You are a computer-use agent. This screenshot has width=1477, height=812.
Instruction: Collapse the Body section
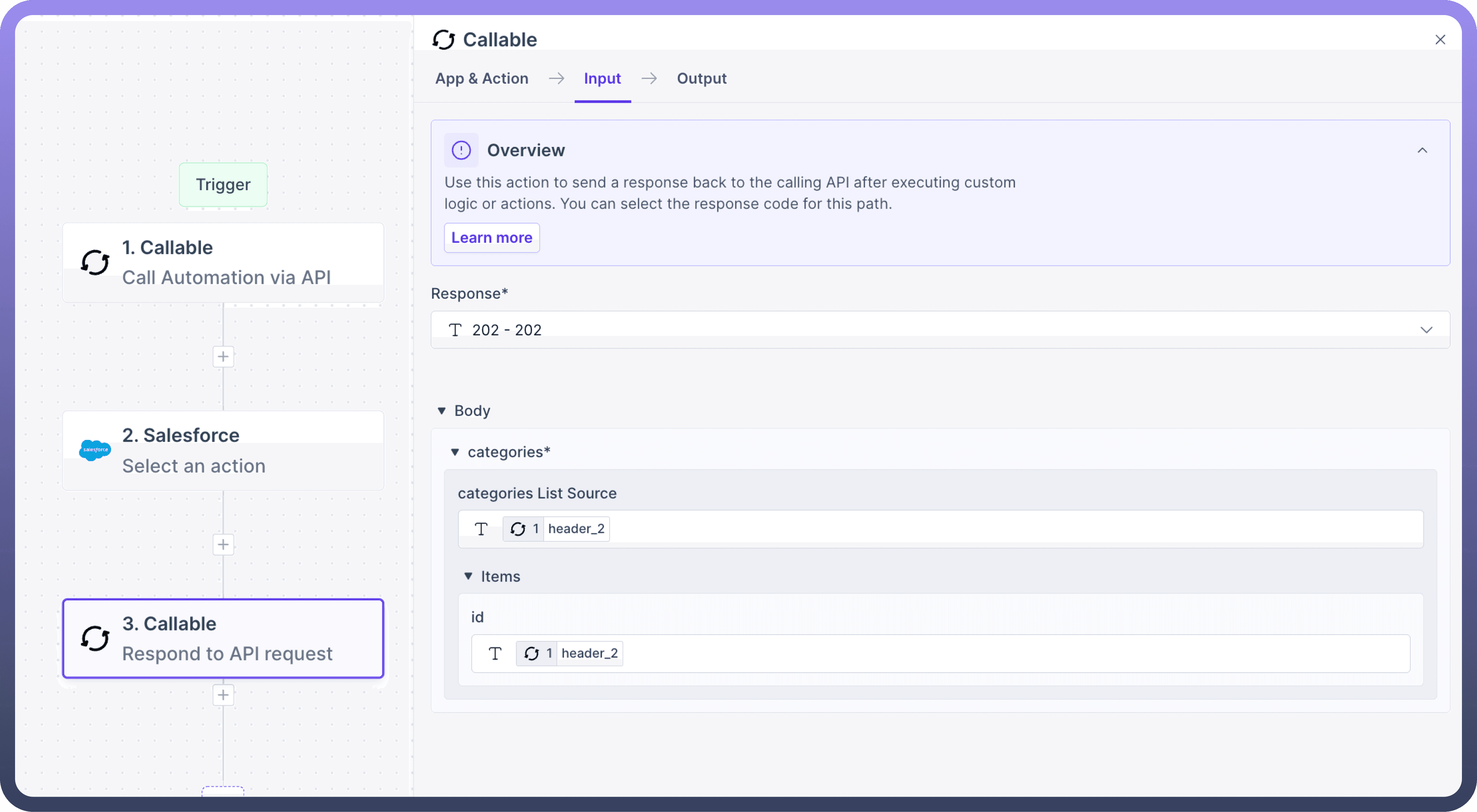pyautogui.click(x=442, y=411)
